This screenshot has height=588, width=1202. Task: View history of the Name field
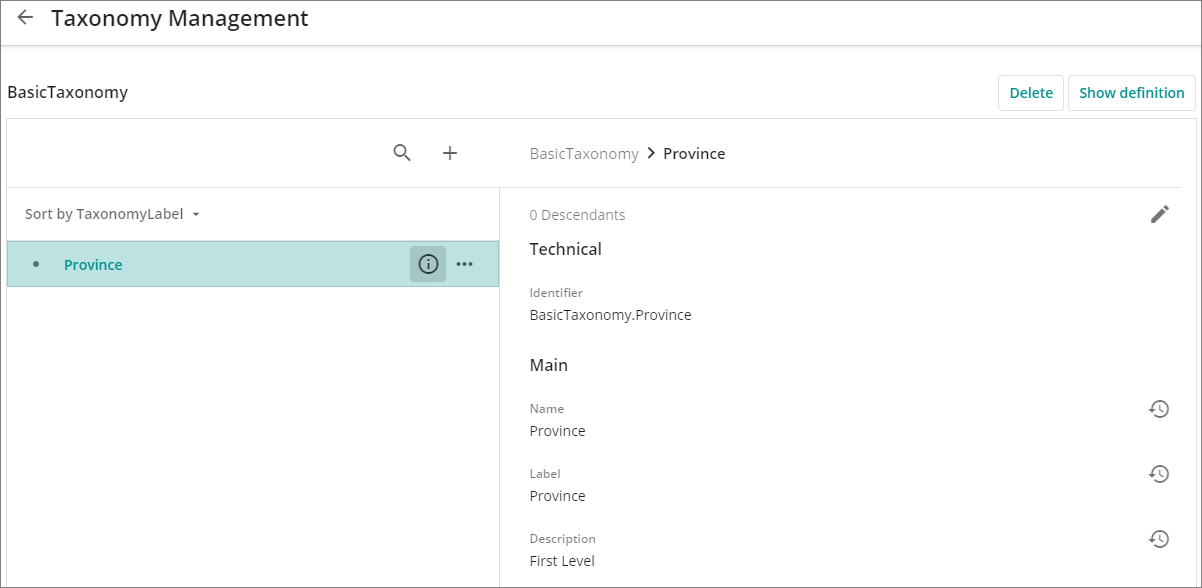click(x=1159, y=409)
